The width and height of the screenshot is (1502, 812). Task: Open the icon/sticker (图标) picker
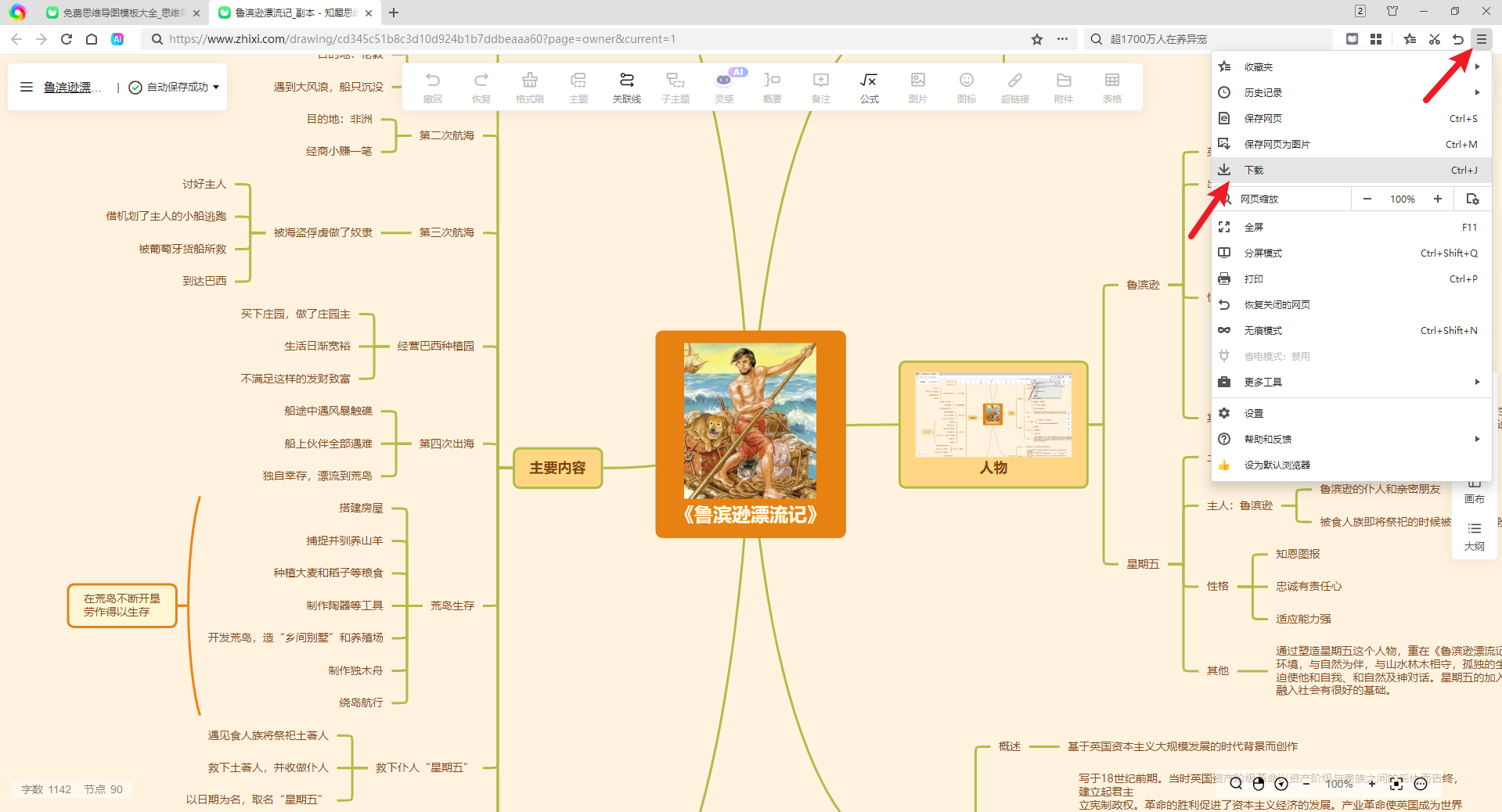pyautogui.click(x=967, y=87)
